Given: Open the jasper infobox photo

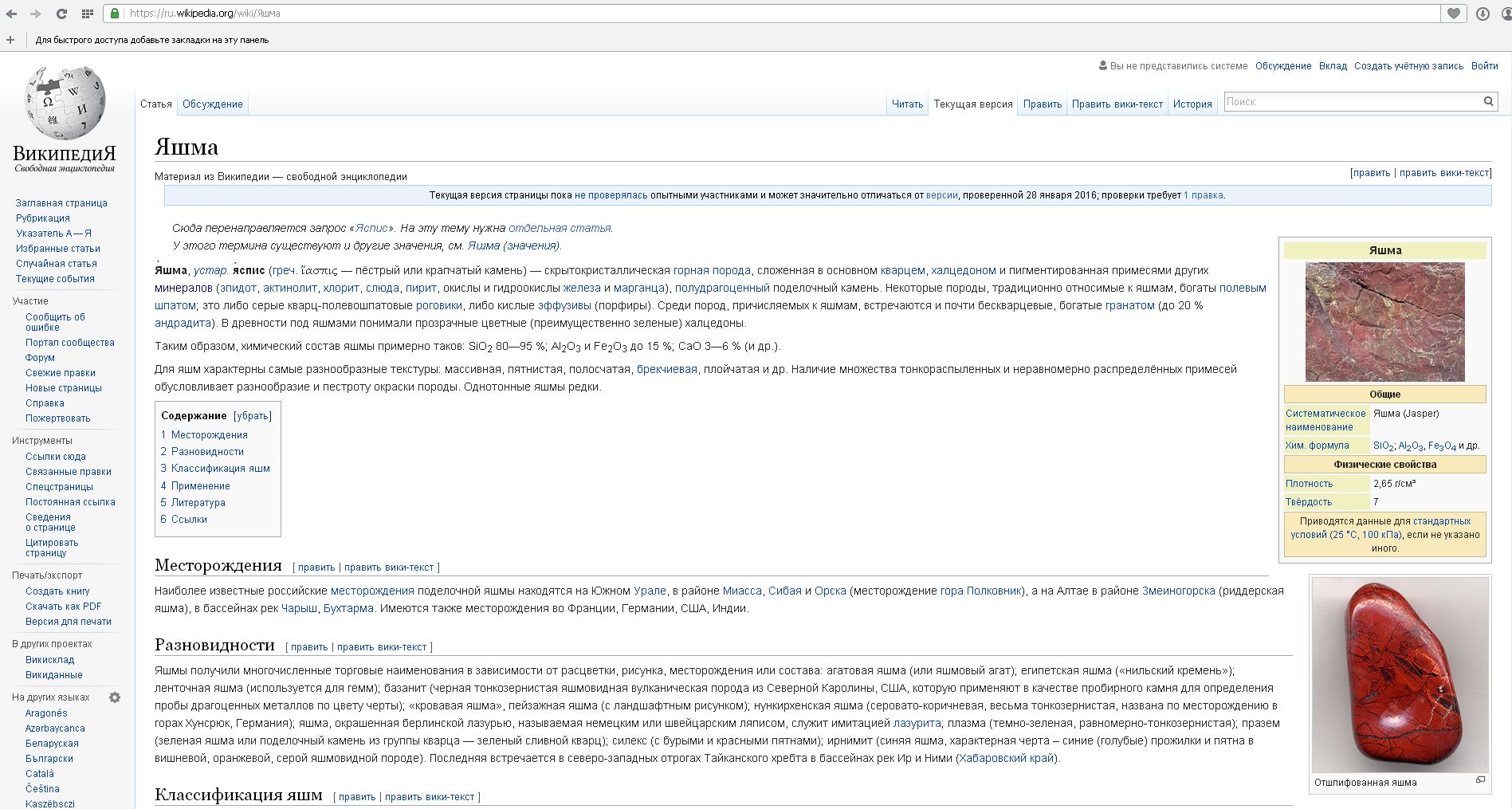Looking at the screenshot, I should [1384, 322].
